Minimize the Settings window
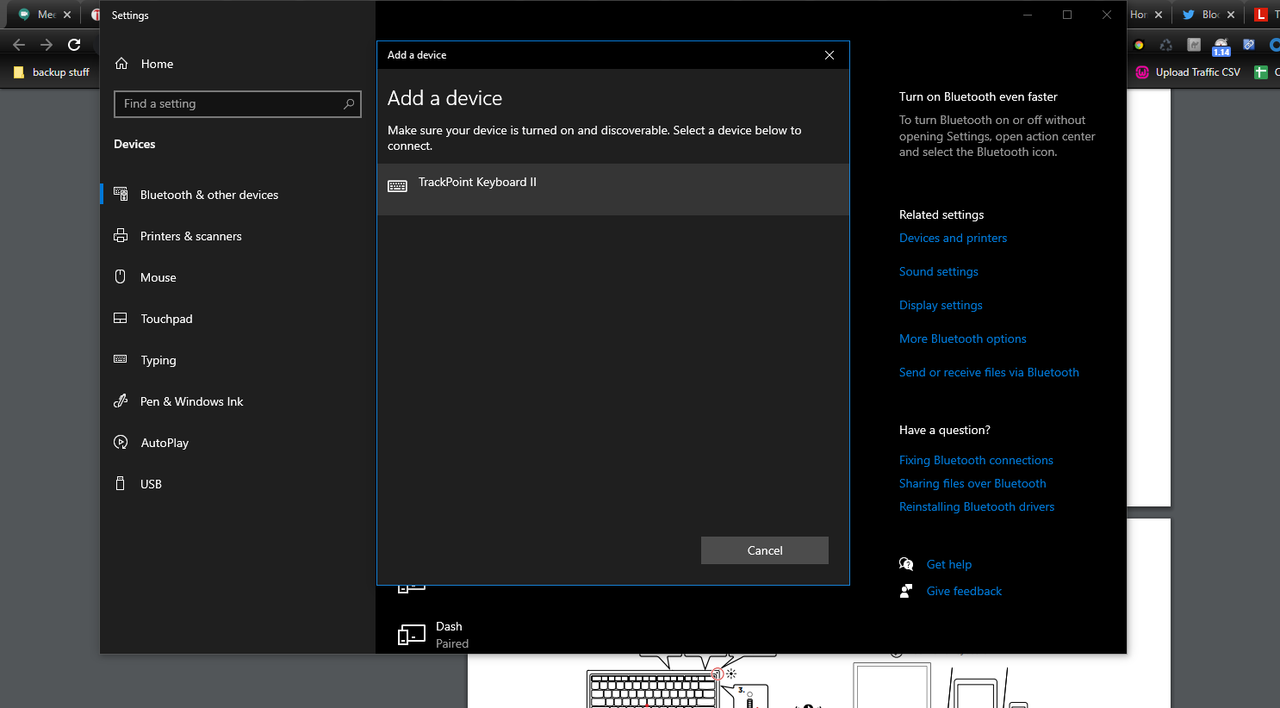This screenshot has width=1280, height=708. (x=1028, y=15)
